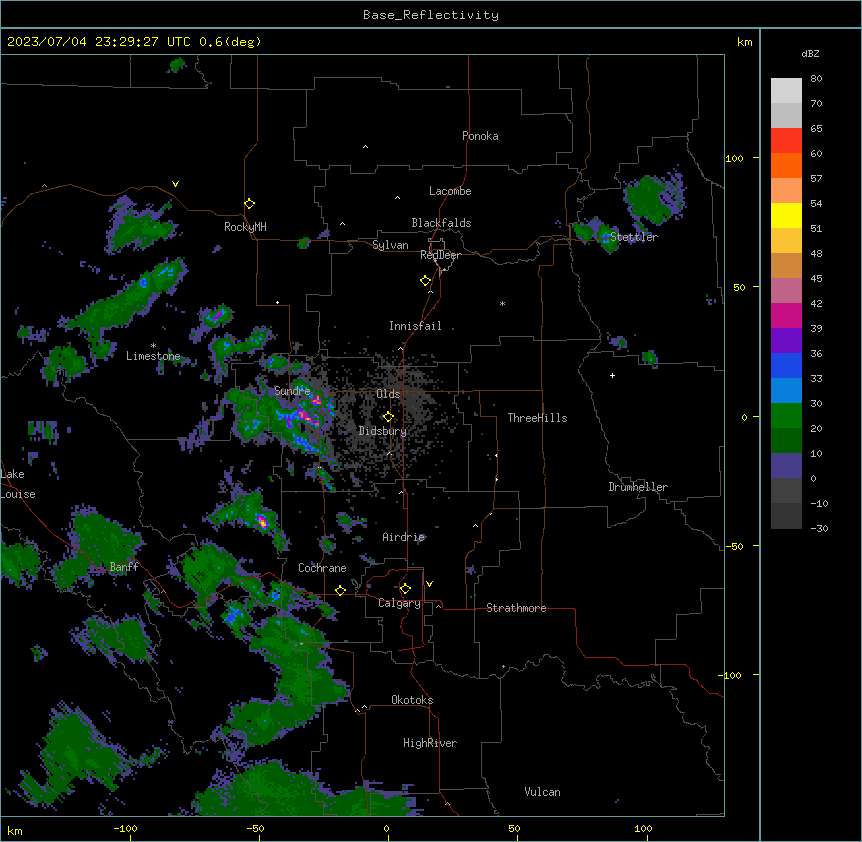Click the 20 dBZ dark green legend swatch
The image size is (862, 842).
(786, 440)
